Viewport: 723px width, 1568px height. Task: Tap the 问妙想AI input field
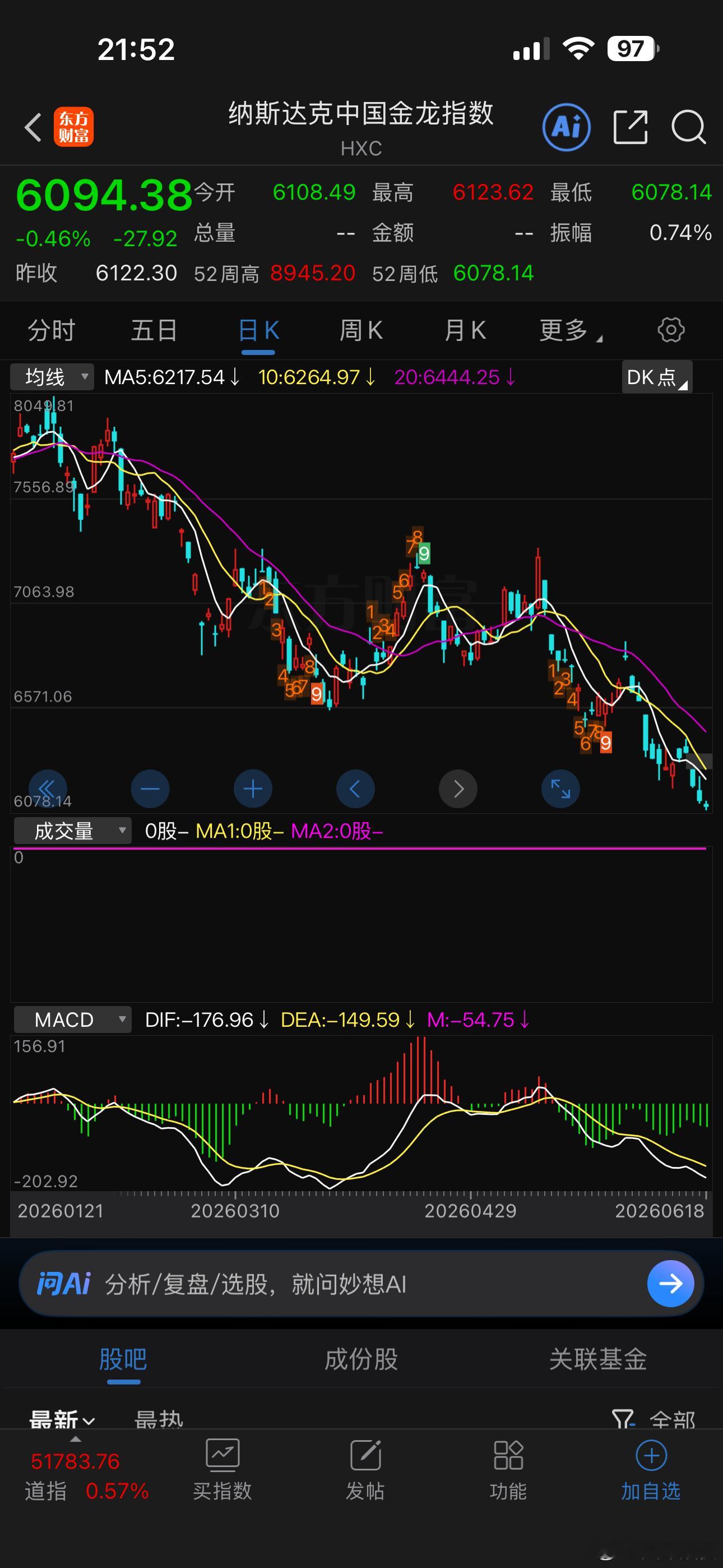[x=361, y=1284]
